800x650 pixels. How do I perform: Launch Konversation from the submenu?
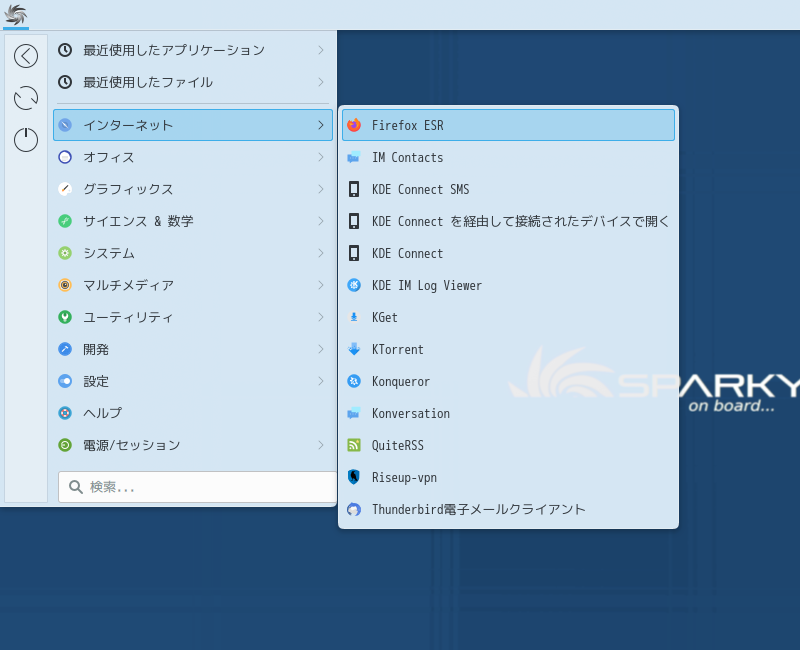point(508,413)
